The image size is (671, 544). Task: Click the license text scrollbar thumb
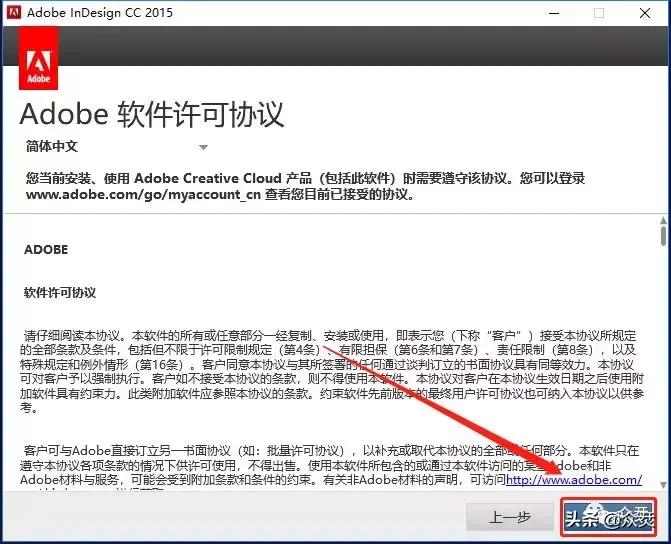pyautogui.click(x=663, y=235)
